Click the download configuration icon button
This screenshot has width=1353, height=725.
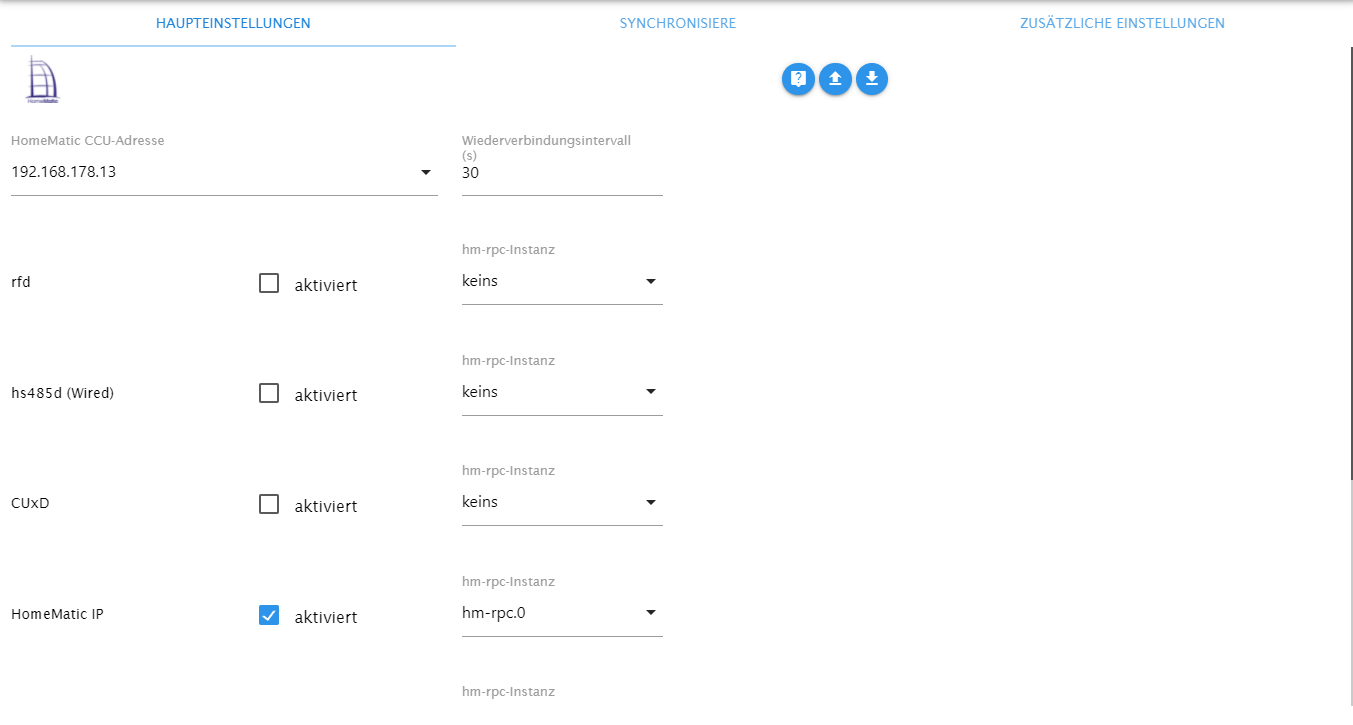pyautogui.click(x=872, y=79)
